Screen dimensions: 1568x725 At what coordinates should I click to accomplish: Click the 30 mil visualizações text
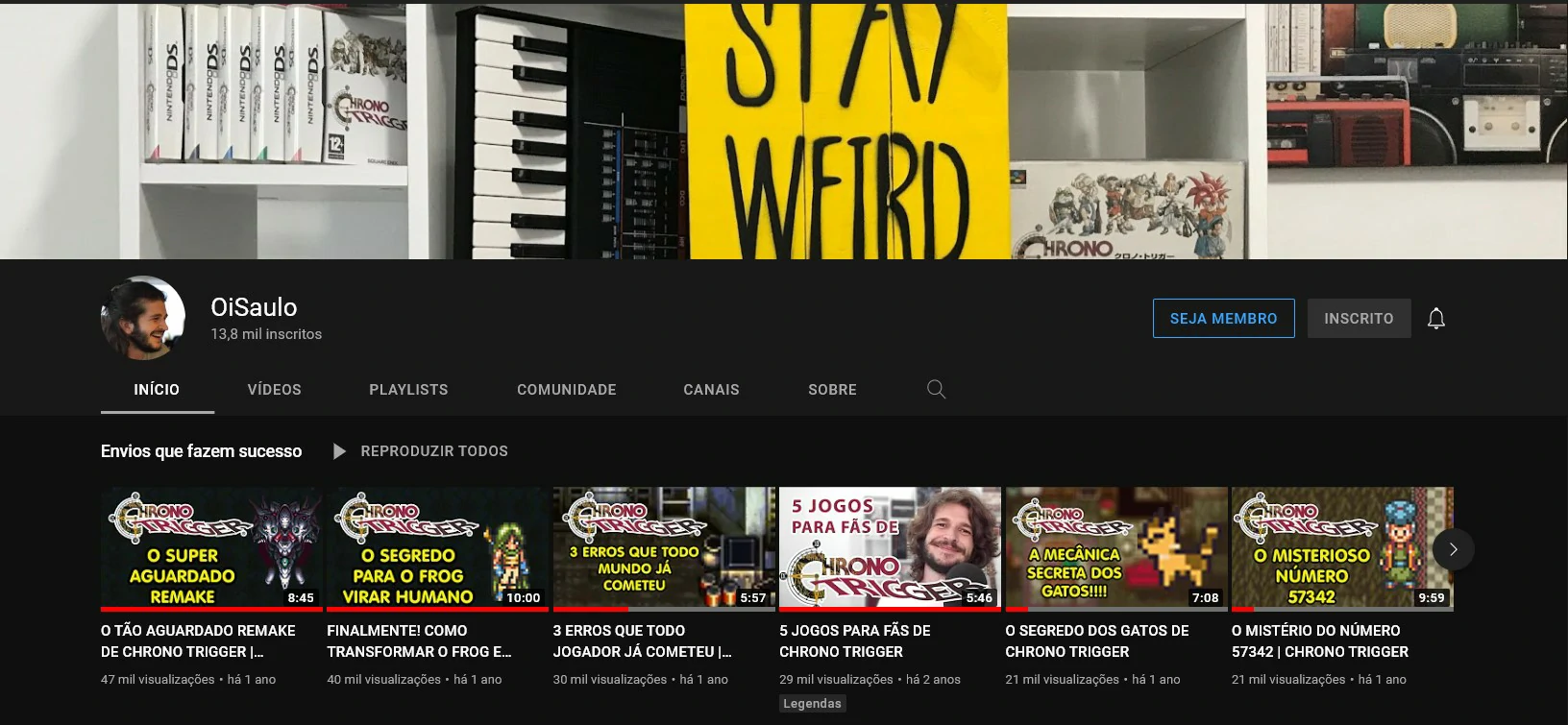pos(610,680)
